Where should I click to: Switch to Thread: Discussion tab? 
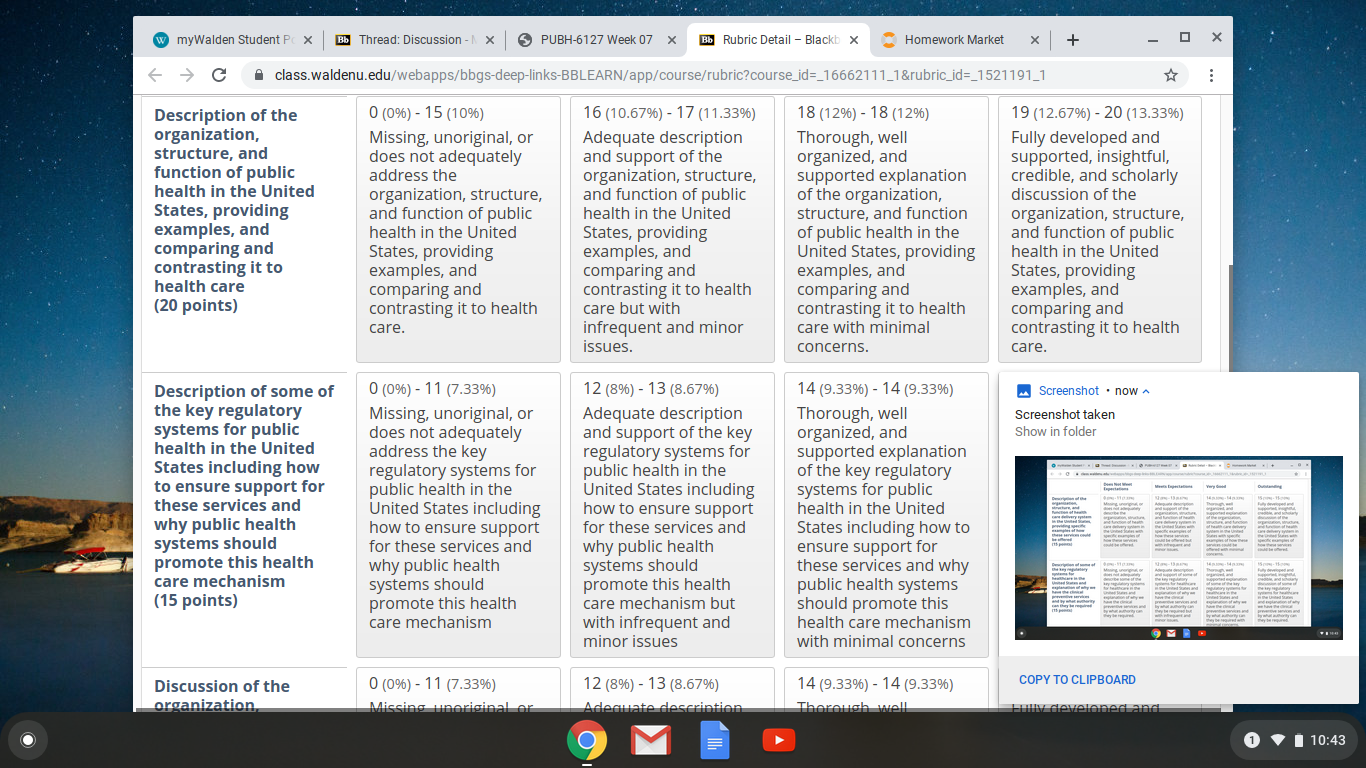coord(408,40)
